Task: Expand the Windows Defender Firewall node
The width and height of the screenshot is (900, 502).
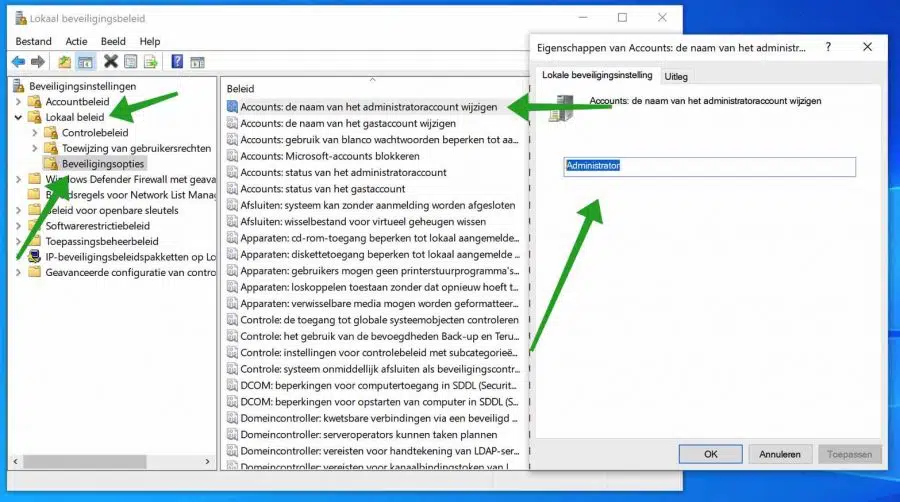Action: tap(18, 179)
